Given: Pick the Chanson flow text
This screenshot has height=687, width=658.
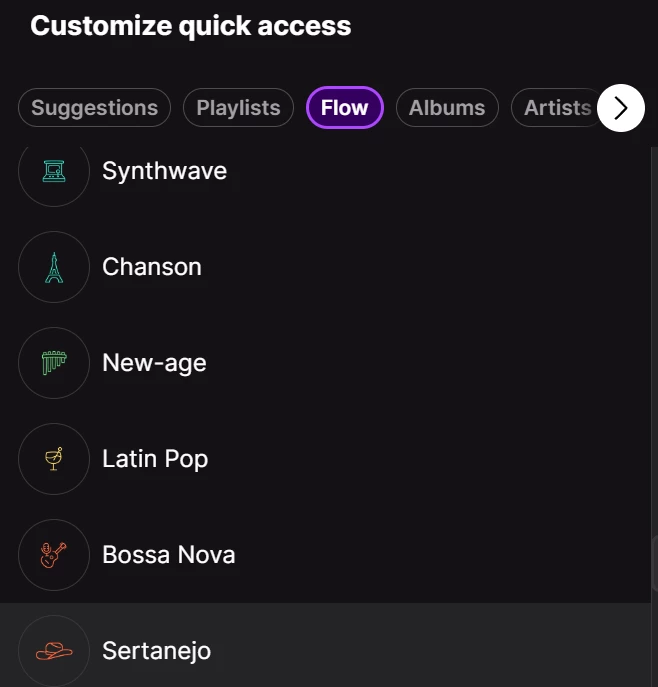Looking at the screenshot, I should tap(152, 267).
